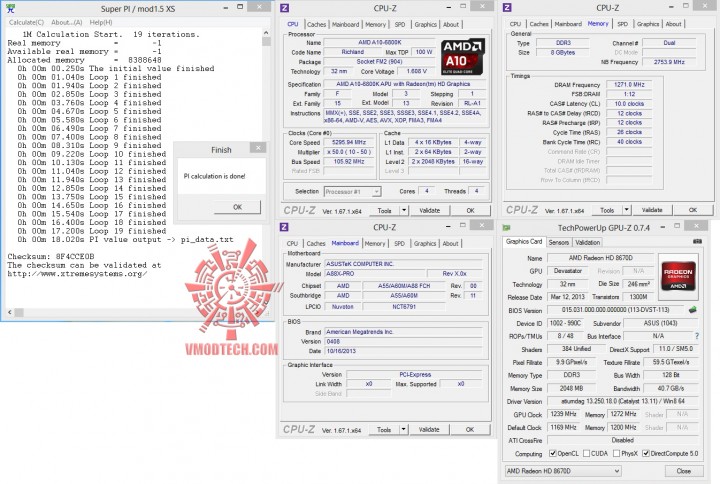The height and width of the screenshot is (484, 720).
Task: Click Validate in the CPU-tab CPU-Z window
Action: 429,210
